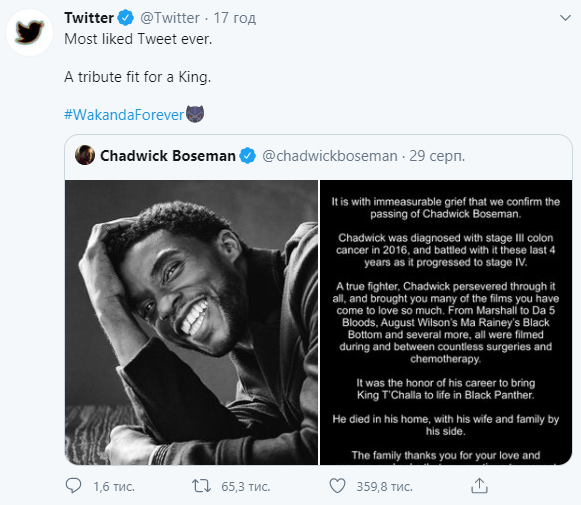Expand the tweet options chevron menu
Viewport: 581px width, 505px height.
point(565,18)
